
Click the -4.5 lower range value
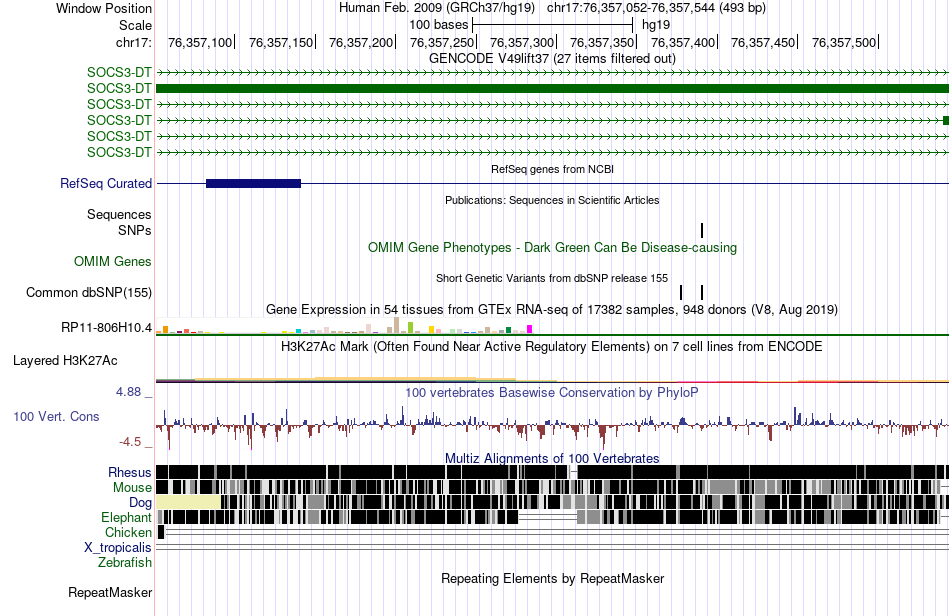[130, 442]
